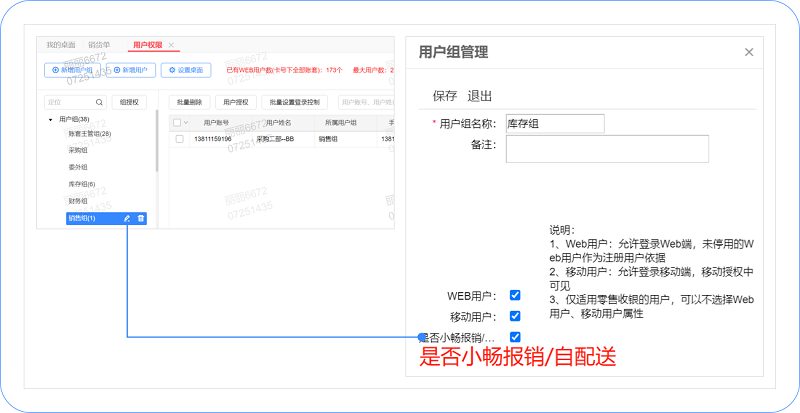Image resolution: width=800 pixels, height=413 pixels.
Task: Close the 用户组管理 dialog with X icon
Action: tap(749, 52)
